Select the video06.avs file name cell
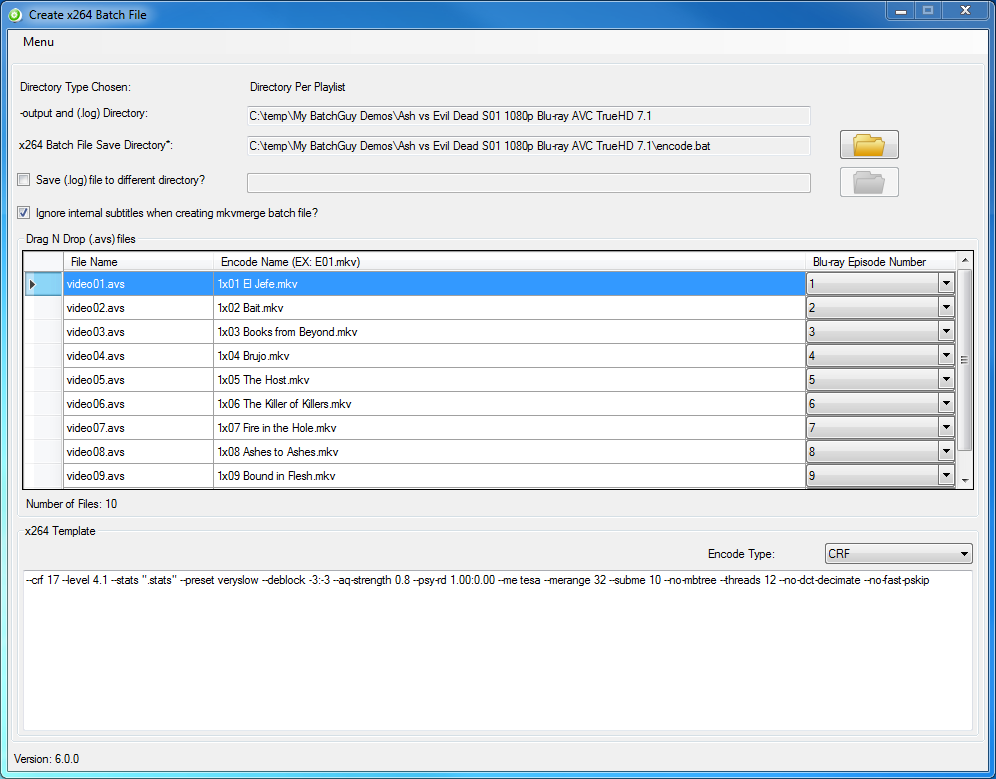 pos(138,404)
